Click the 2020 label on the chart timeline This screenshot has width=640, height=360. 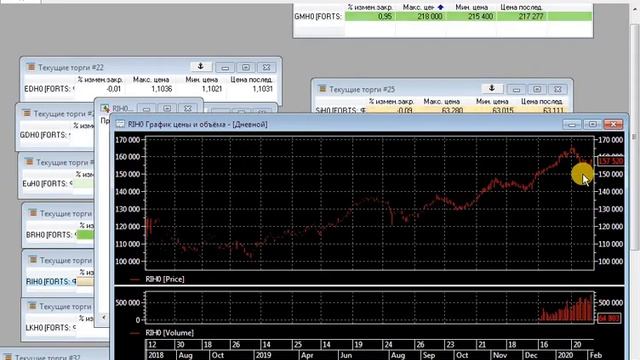coord(565,355)
